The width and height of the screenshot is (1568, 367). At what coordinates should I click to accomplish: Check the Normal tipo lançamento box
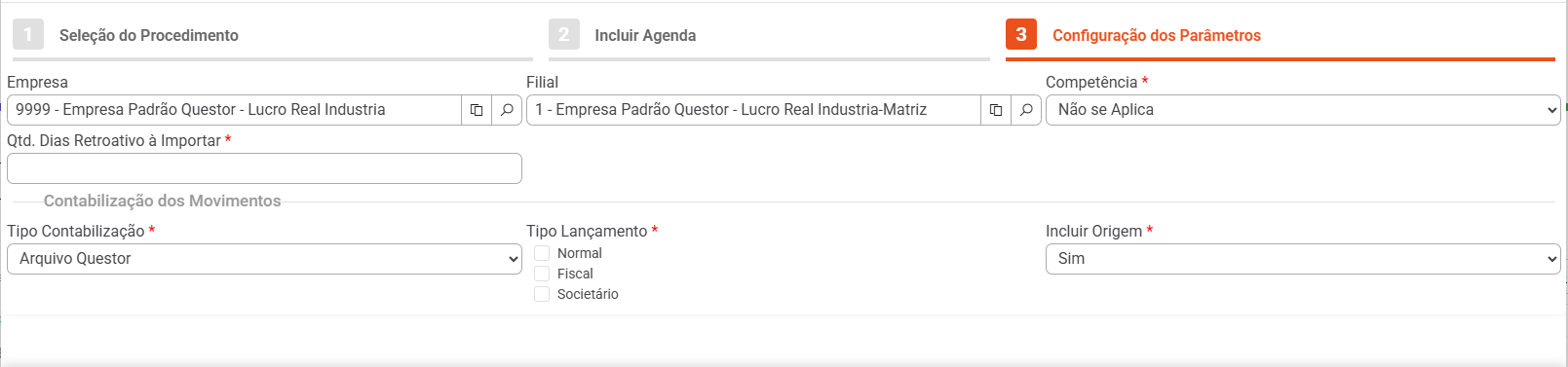542,253
